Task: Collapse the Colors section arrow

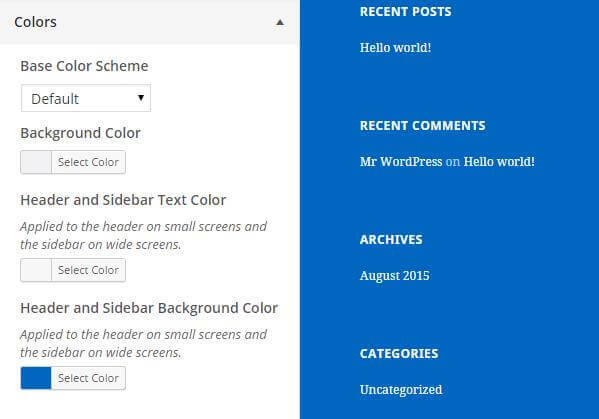Action: click(x=280, y=22)
